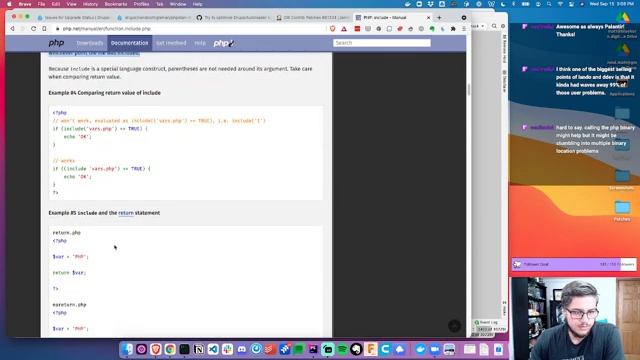Image resolution: width=640 pixels, height=360 pixels.
Task: Open the Apple menu
Action: point(9,4)
